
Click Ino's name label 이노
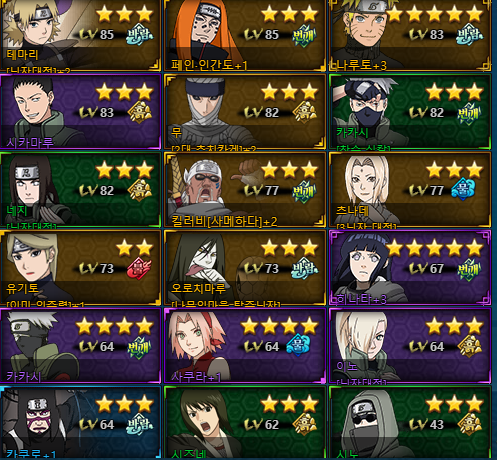point(347,367)
